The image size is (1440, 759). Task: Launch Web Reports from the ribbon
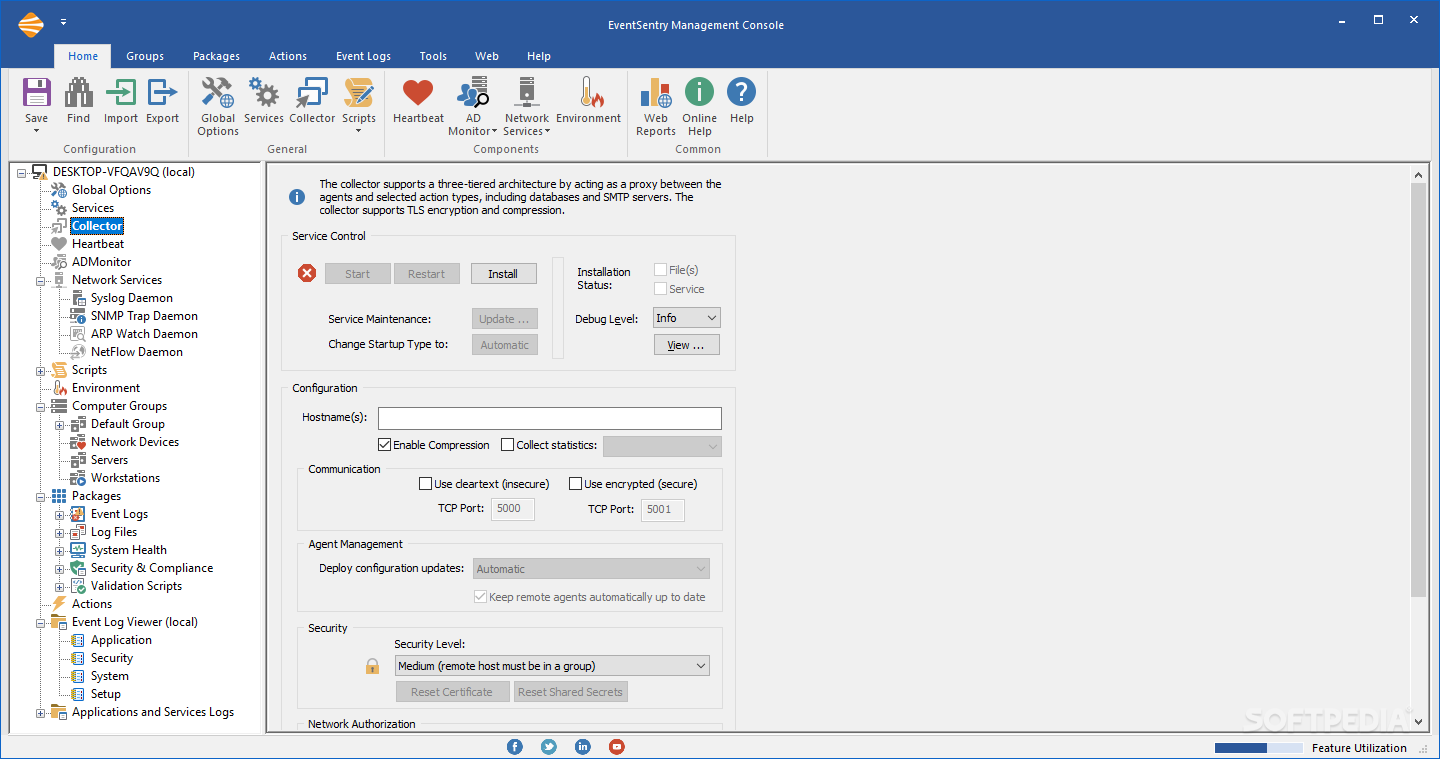[656, 93]
